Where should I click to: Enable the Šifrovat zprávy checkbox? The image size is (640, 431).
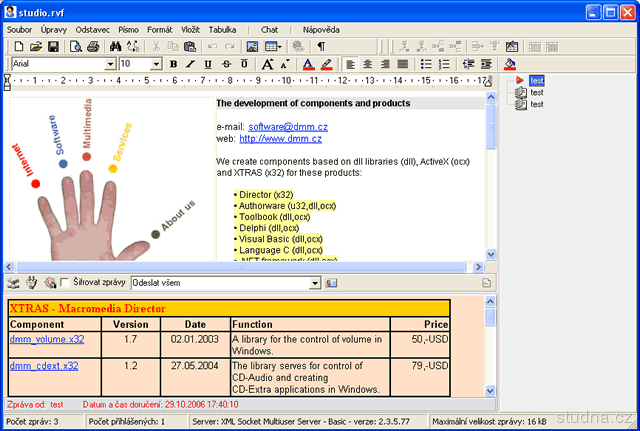tap(65, 283)
